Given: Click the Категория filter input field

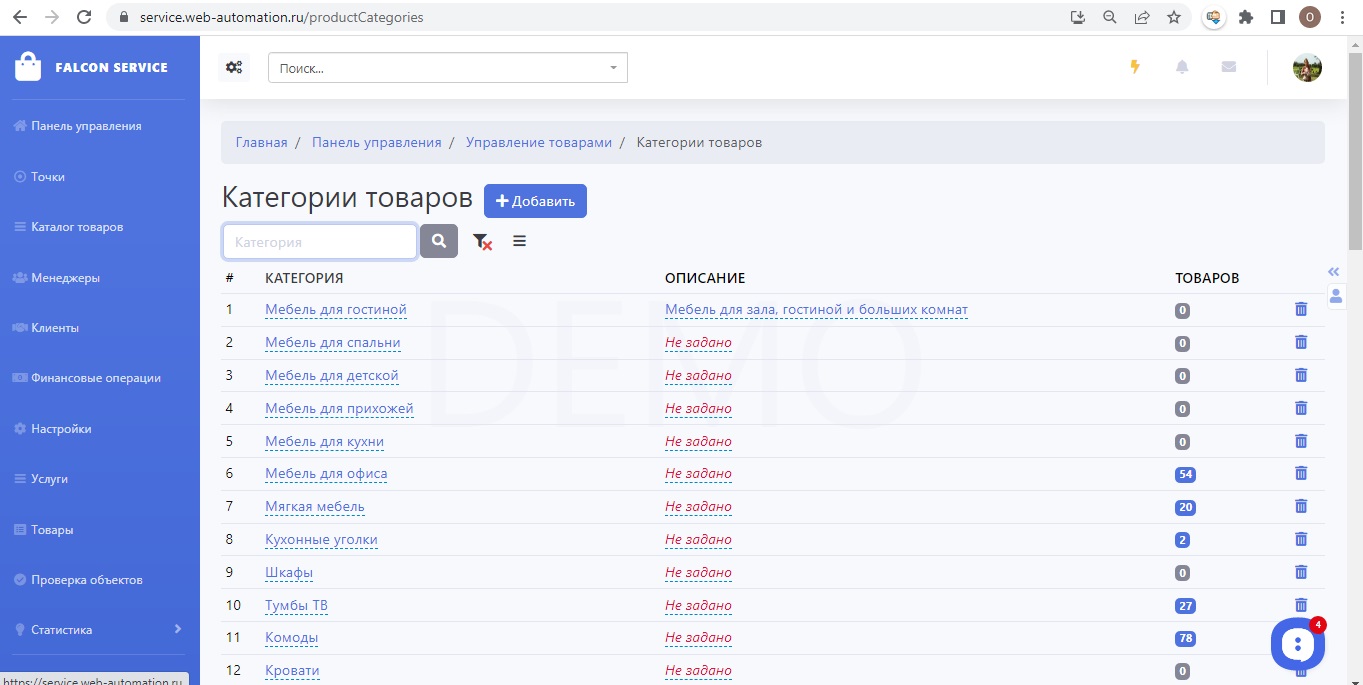Looking at the screenshot, I should point(319,242).
